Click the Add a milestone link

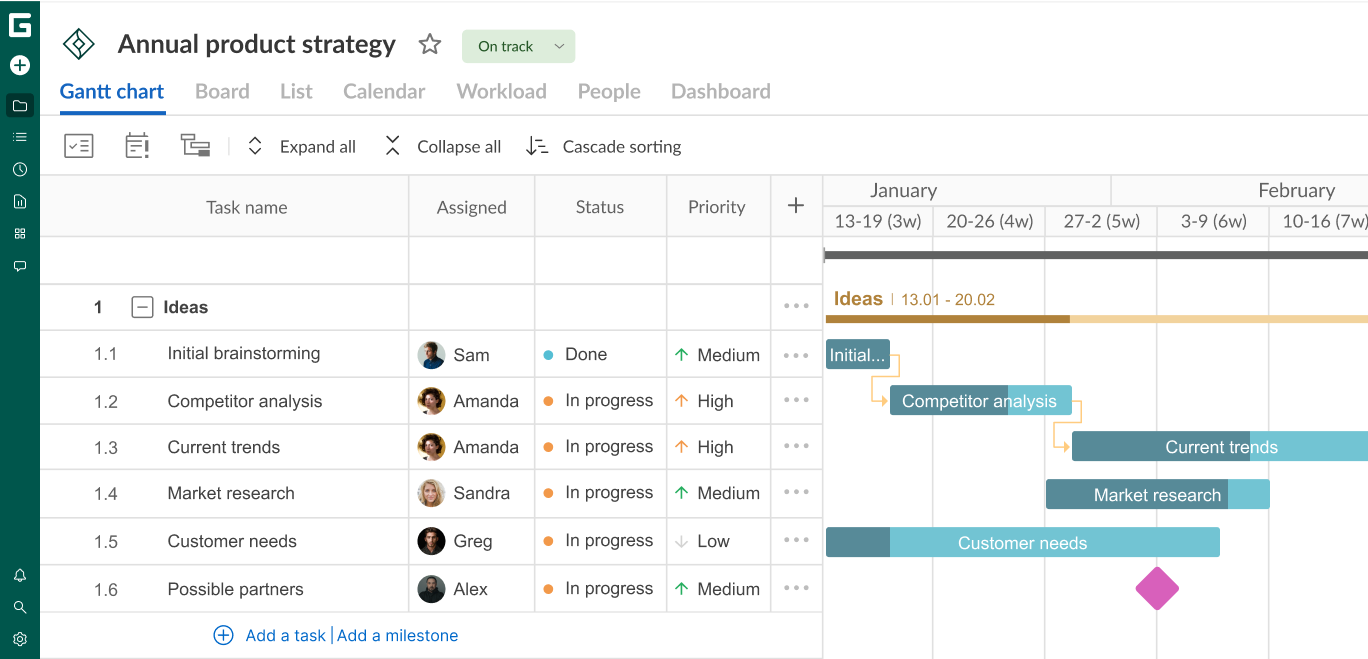click(397, 635)
